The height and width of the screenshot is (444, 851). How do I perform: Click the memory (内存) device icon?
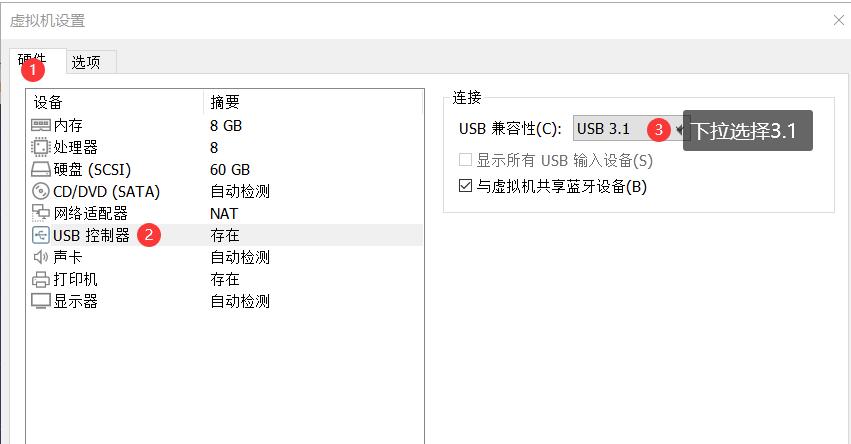click(x=41, y=125)
